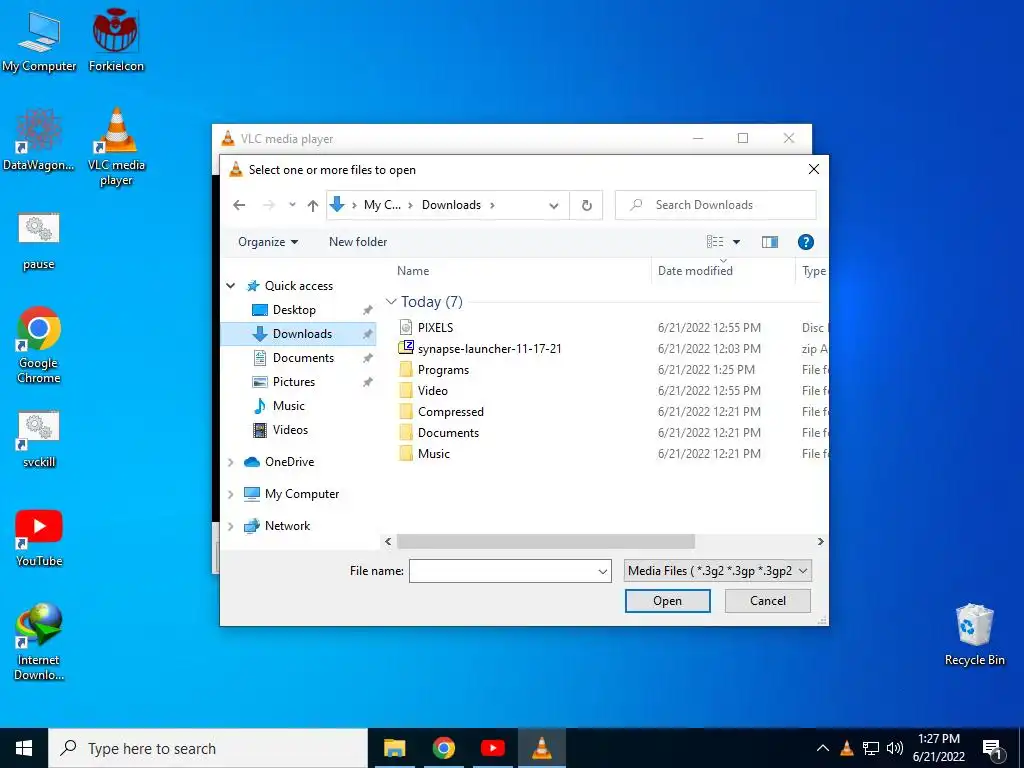This screenshot has height=768, width=1024.
Task: Select Pictures in Quick access
Action: click(294, 382)
